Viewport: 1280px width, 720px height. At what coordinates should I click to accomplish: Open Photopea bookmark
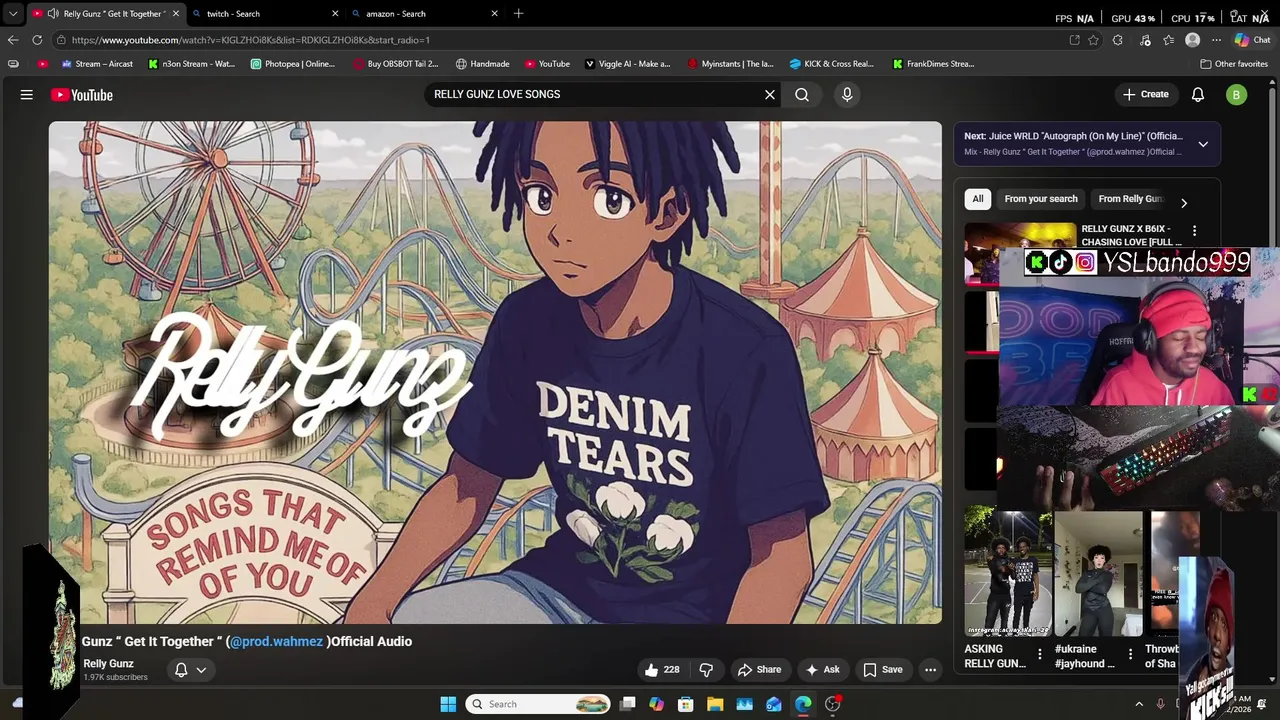click(x=292, y=64)
